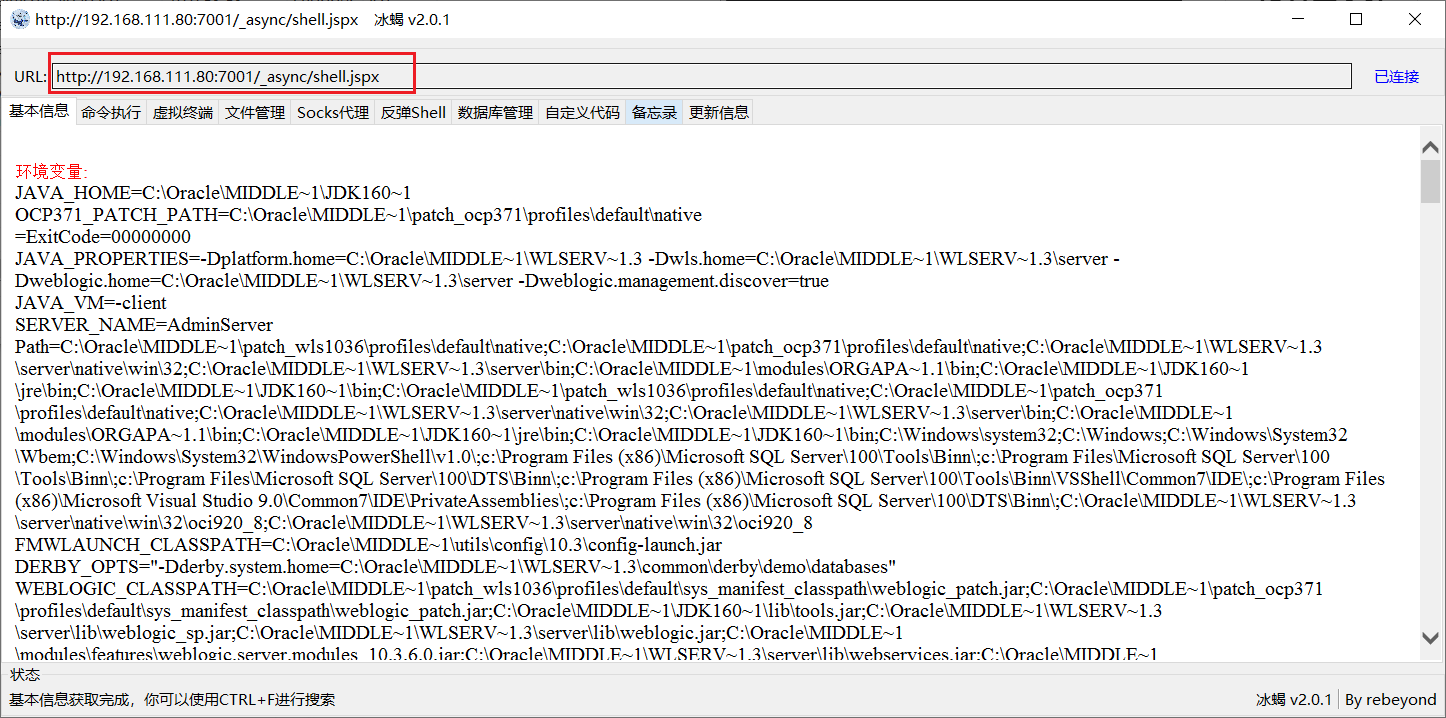This screenshot has width=1446, height=718.
Task: Click the 已连接 connection status text
Action: pos(1396,76)
